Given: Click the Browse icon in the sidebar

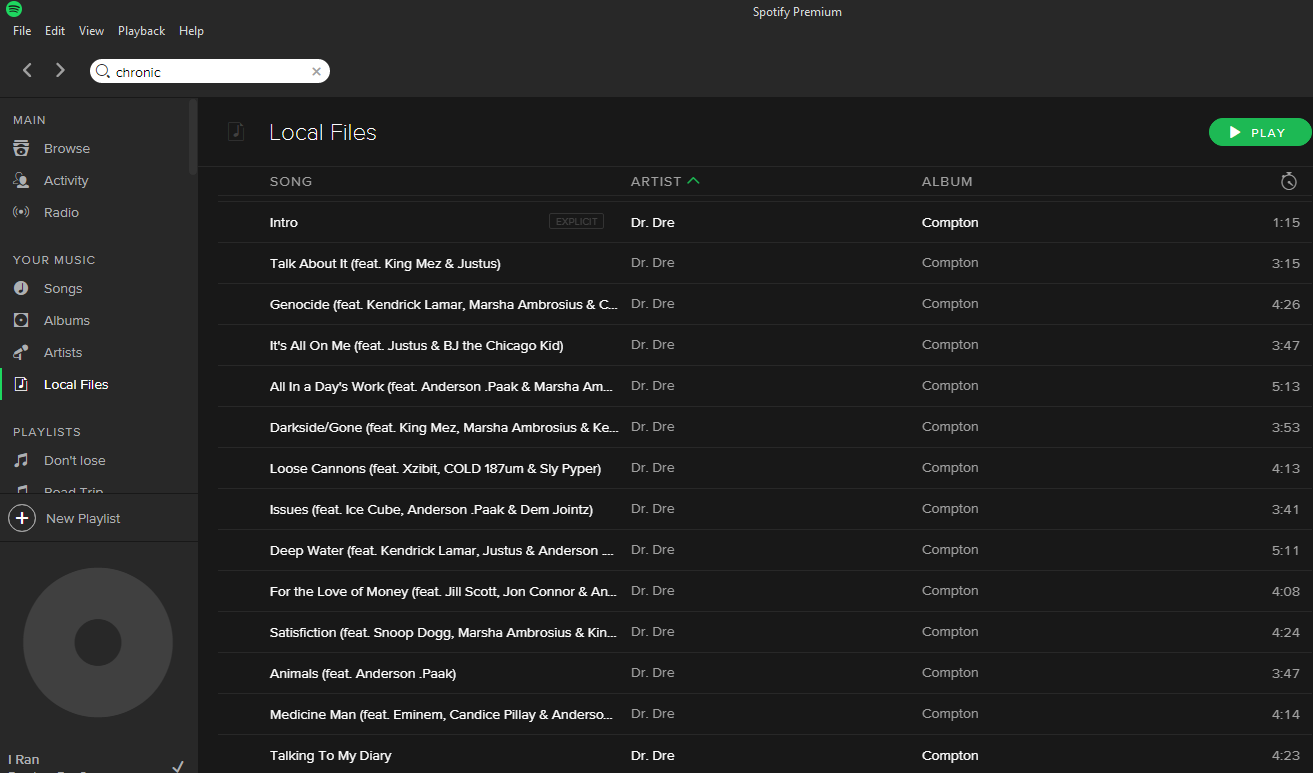Looking at the screenshot, I should pos(21,149).
